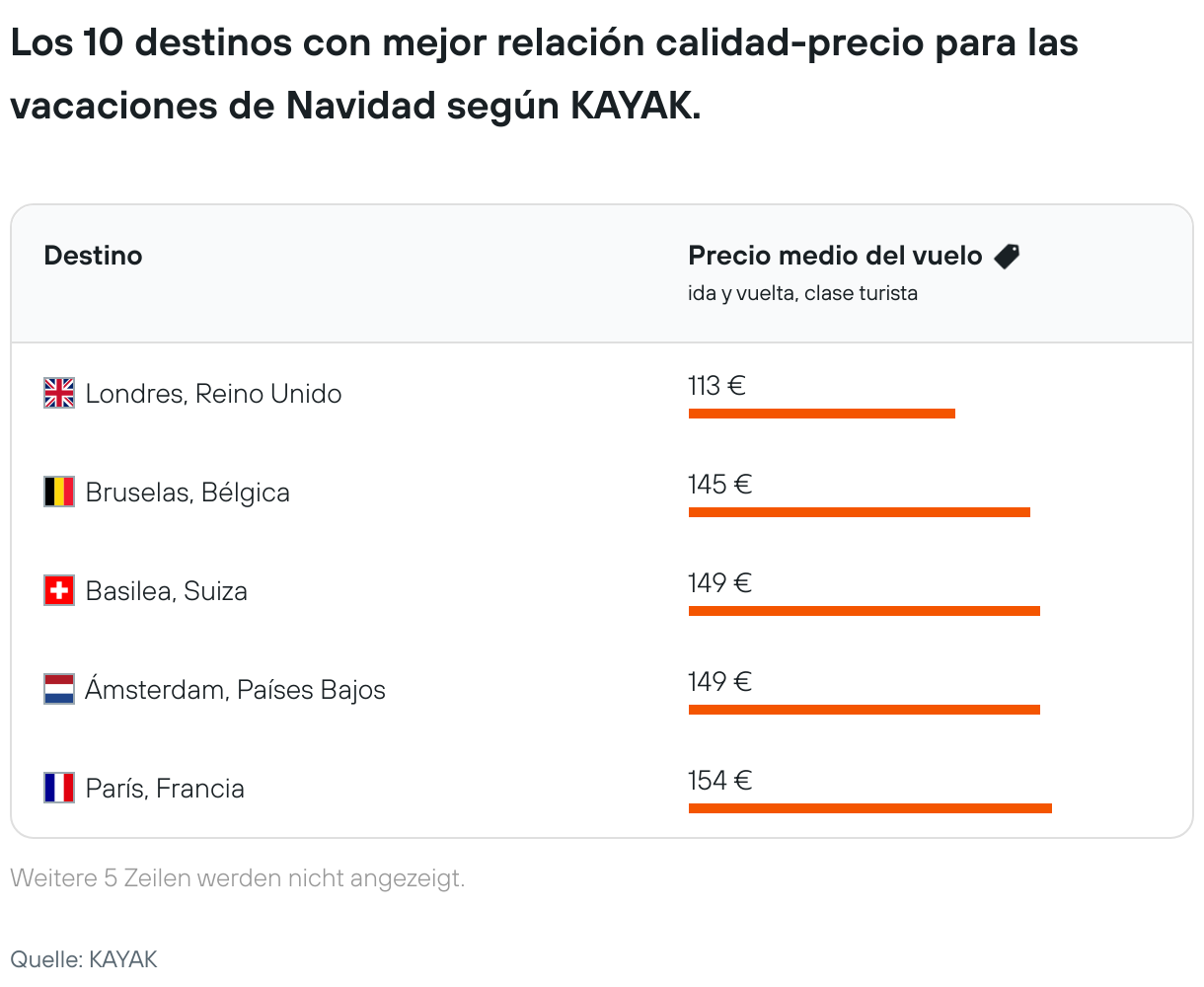Click the orange bar for 154 € París
Viewport: 1204px width, 987px height.
click(870, 808)
